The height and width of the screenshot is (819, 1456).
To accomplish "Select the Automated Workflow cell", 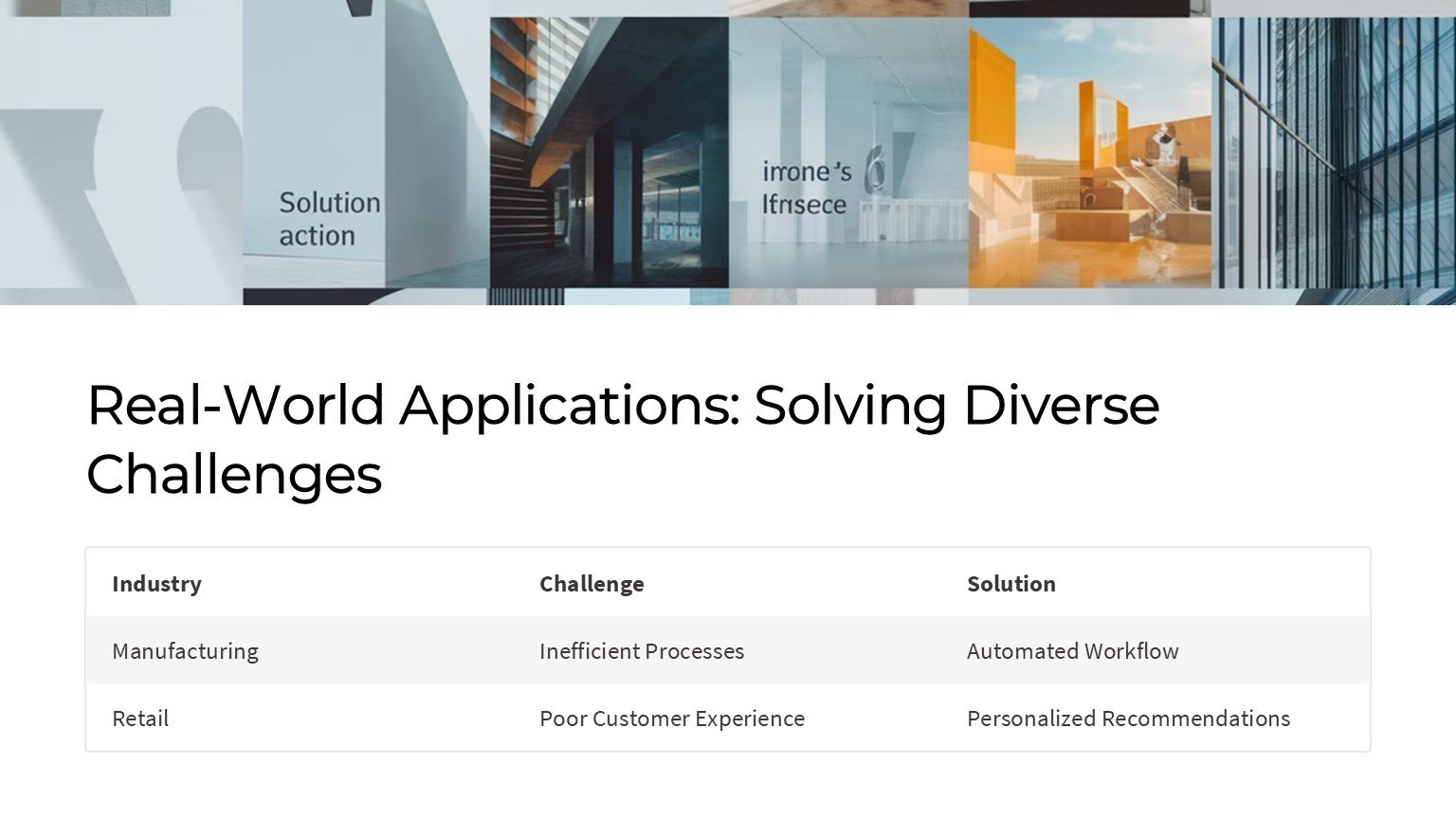I will pos(1072,651).
